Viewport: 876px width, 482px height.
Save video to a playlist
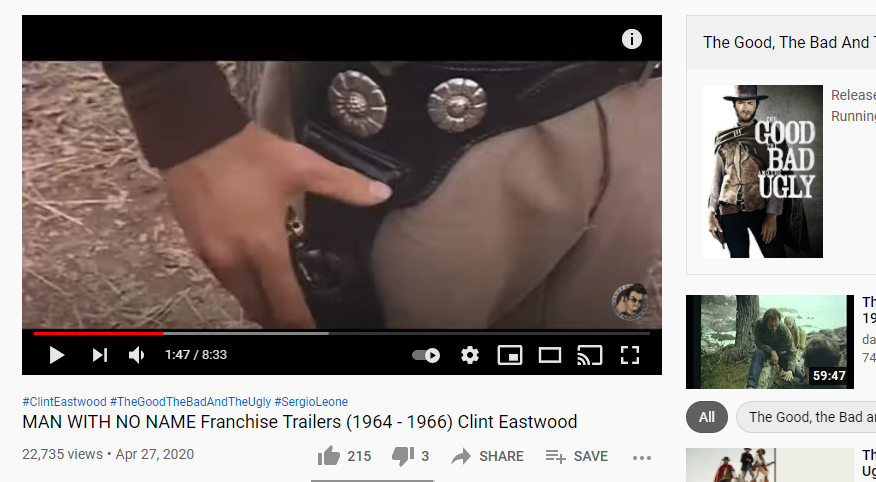(x=577, y=456)
